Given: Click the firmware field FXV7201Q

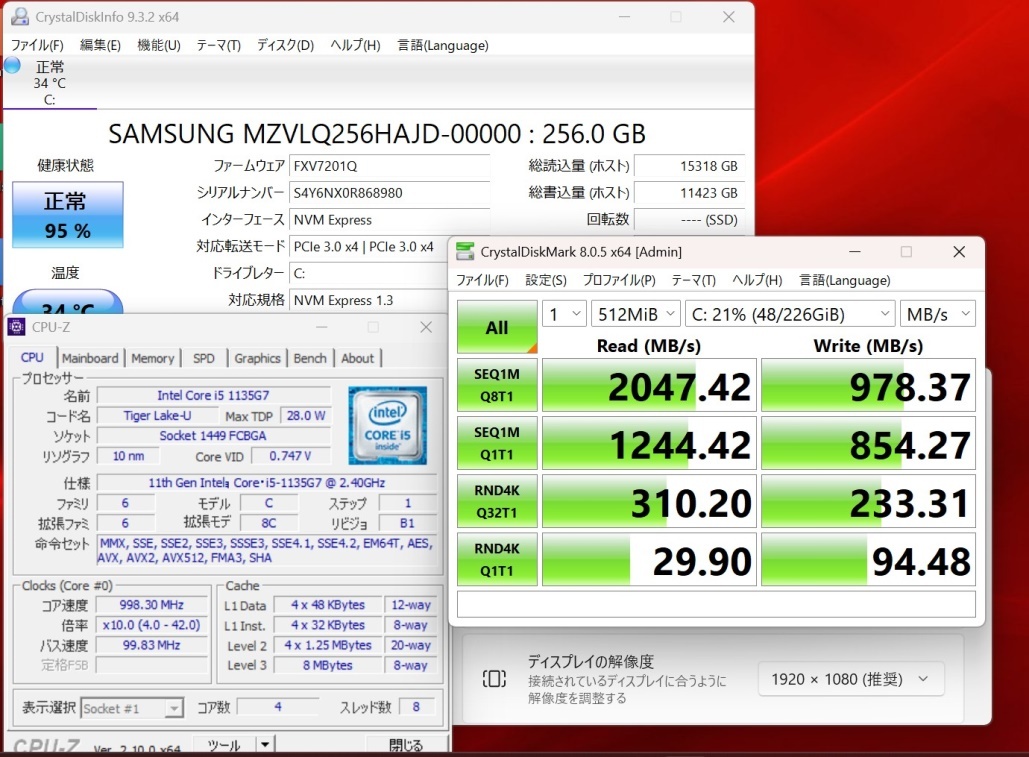Looking at the screenshot, I should 390,166.
